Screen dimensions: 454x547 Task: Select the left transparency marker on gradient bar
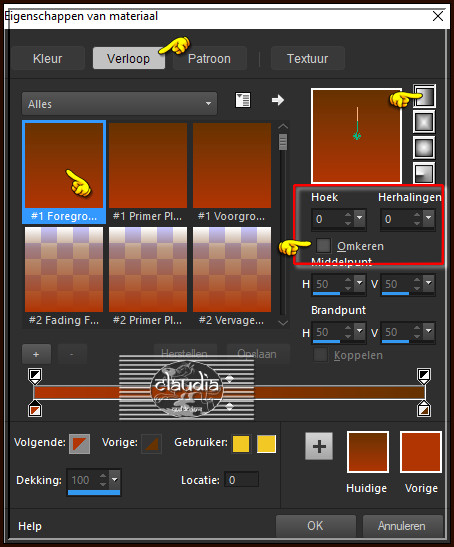35,376
